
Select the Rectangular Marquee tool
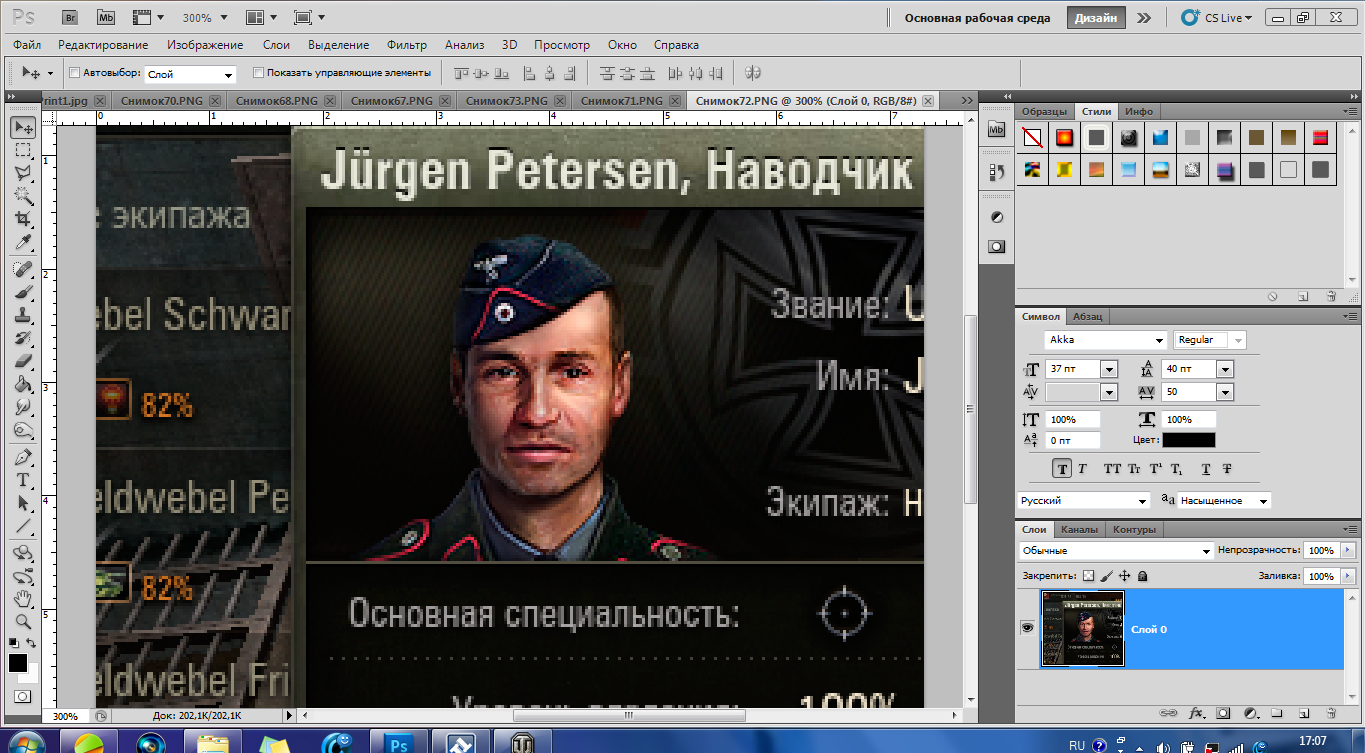point(22,150)
